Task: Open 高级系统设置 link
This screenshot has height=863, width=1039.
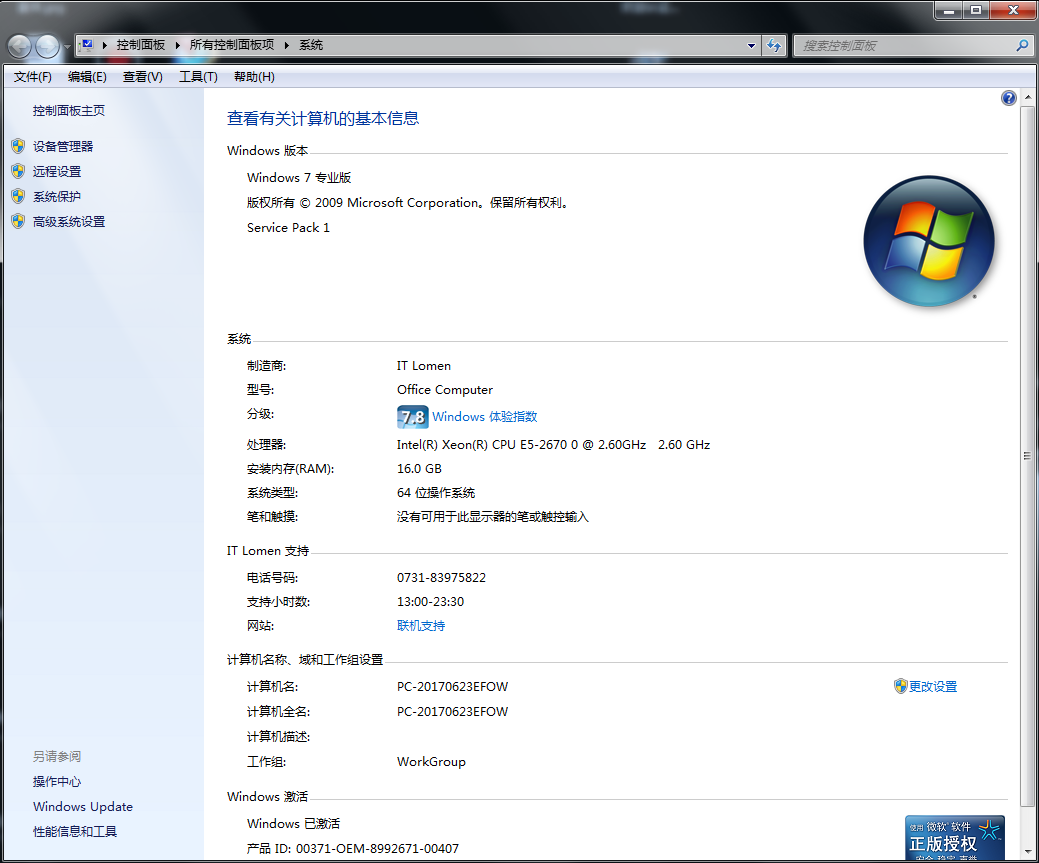Action: (x=69, y=222)
